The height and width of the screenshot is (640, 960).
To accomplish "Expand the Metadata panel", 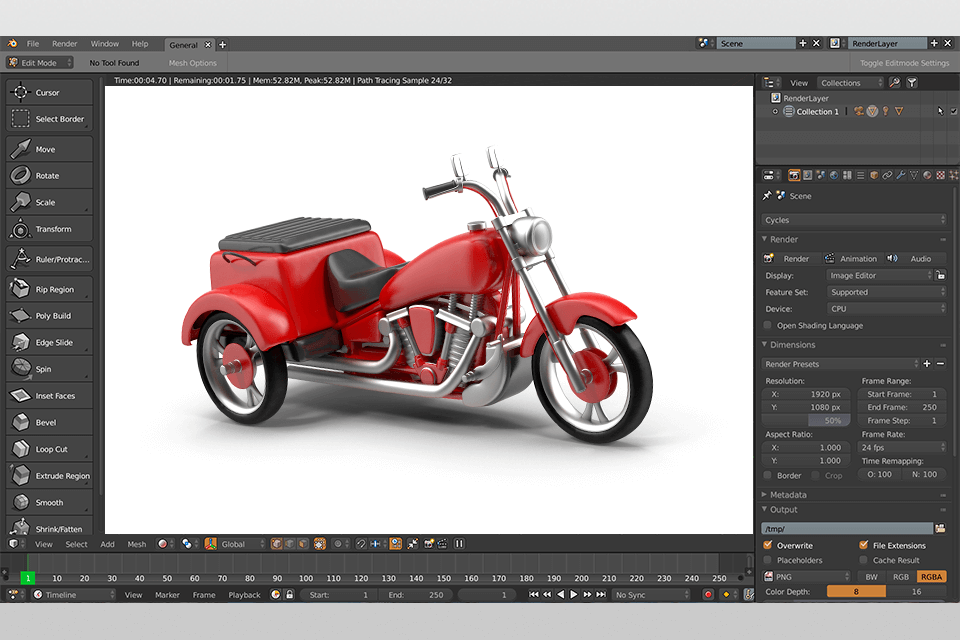I will point(788,495).
